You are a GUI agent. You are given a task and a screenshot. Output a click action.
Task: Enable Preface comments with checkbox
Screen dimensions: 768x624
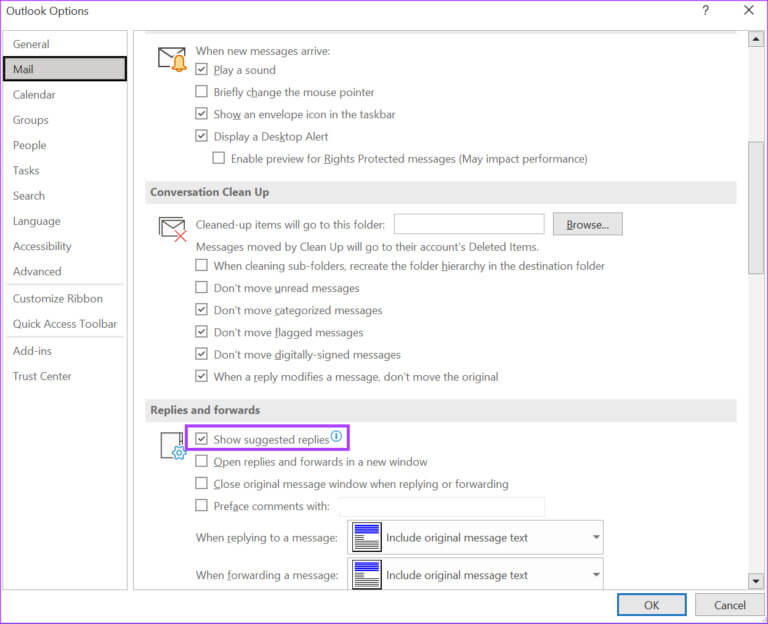[201, 505]
